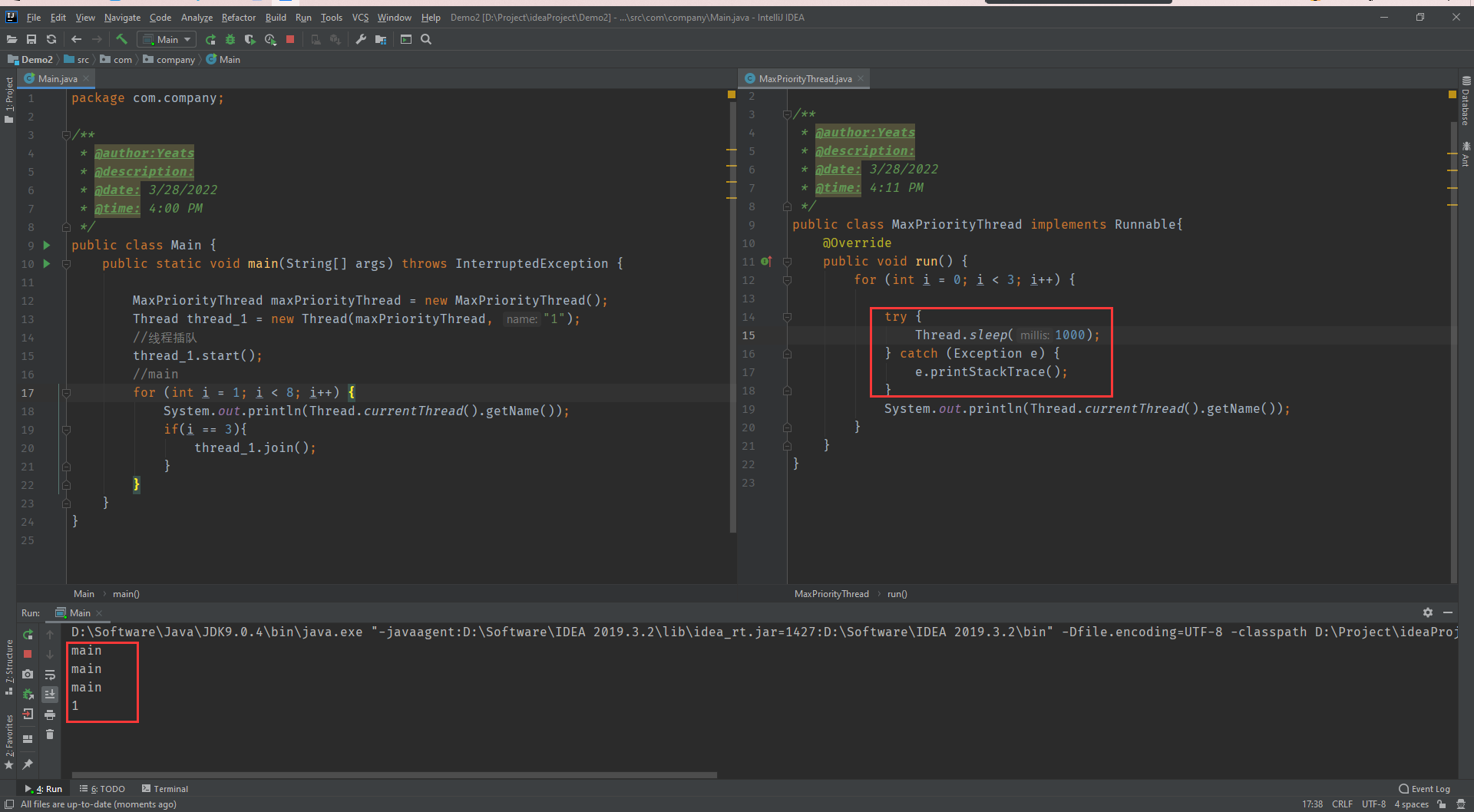Open the File menu

pos(34,17)
